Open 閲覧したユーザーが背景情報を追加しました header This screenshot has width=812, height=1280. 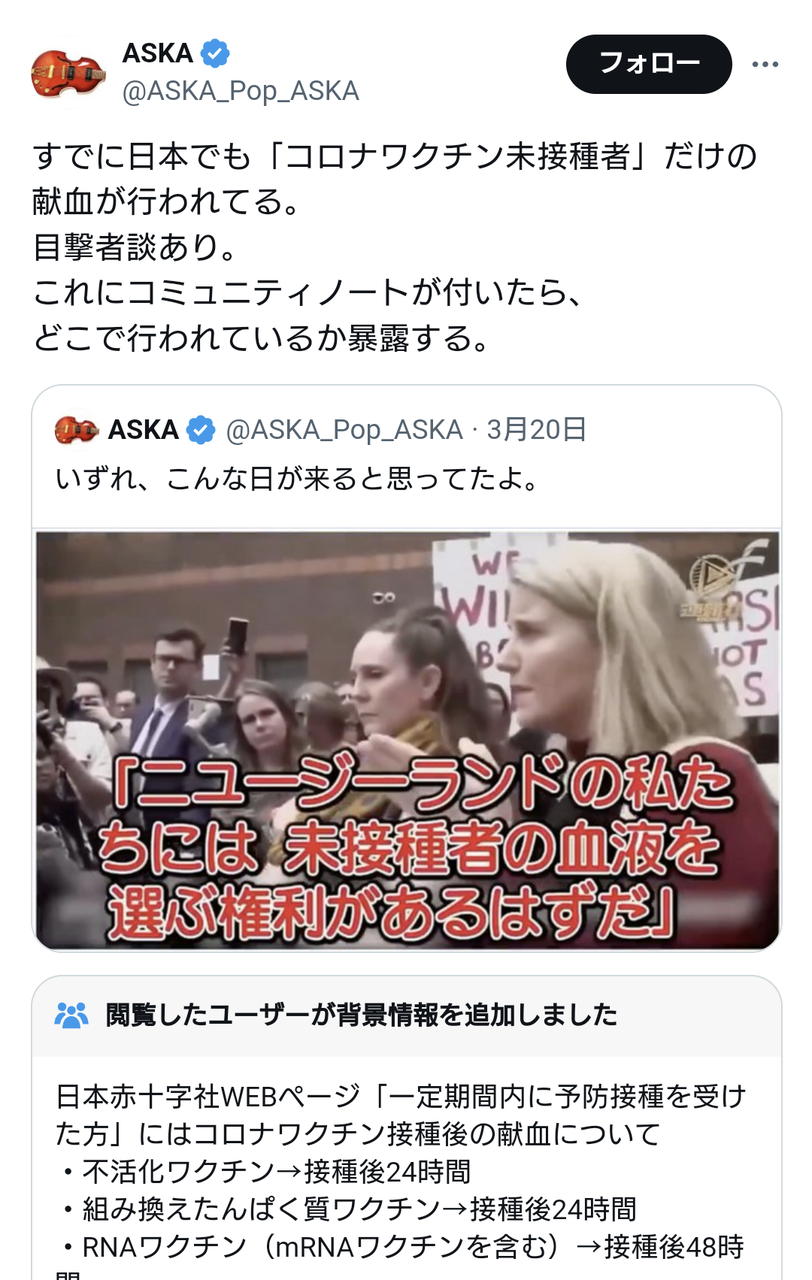[x=362, y=1015]
